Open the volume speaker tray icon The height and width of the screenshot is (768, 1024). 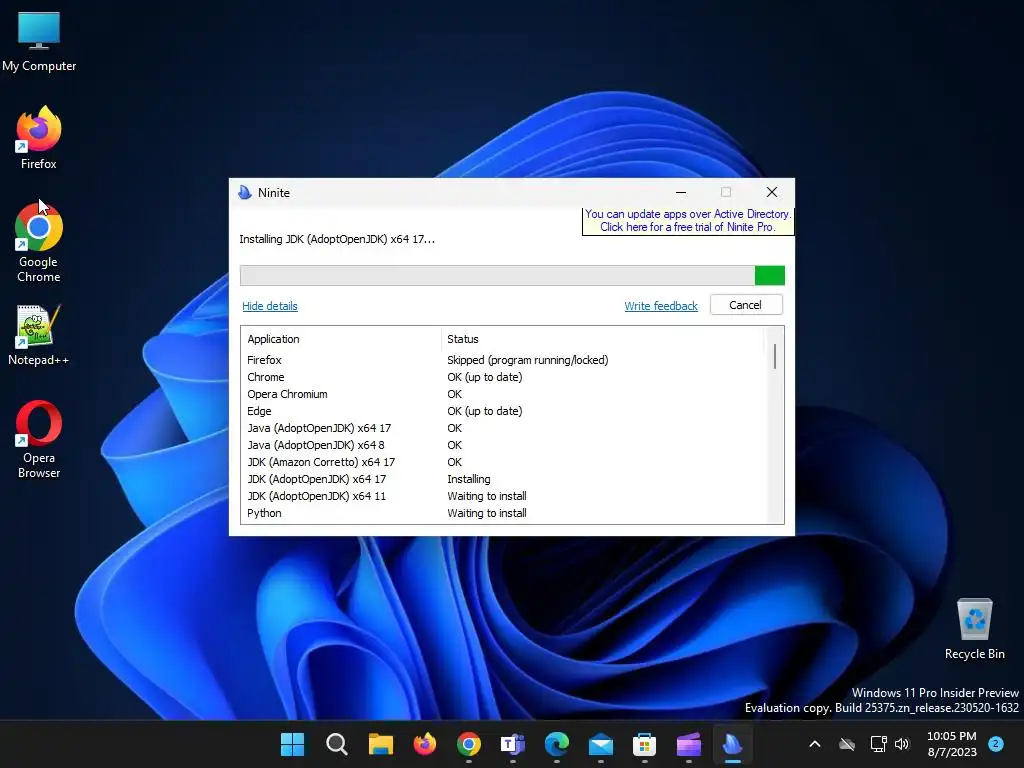pos(902,744)
